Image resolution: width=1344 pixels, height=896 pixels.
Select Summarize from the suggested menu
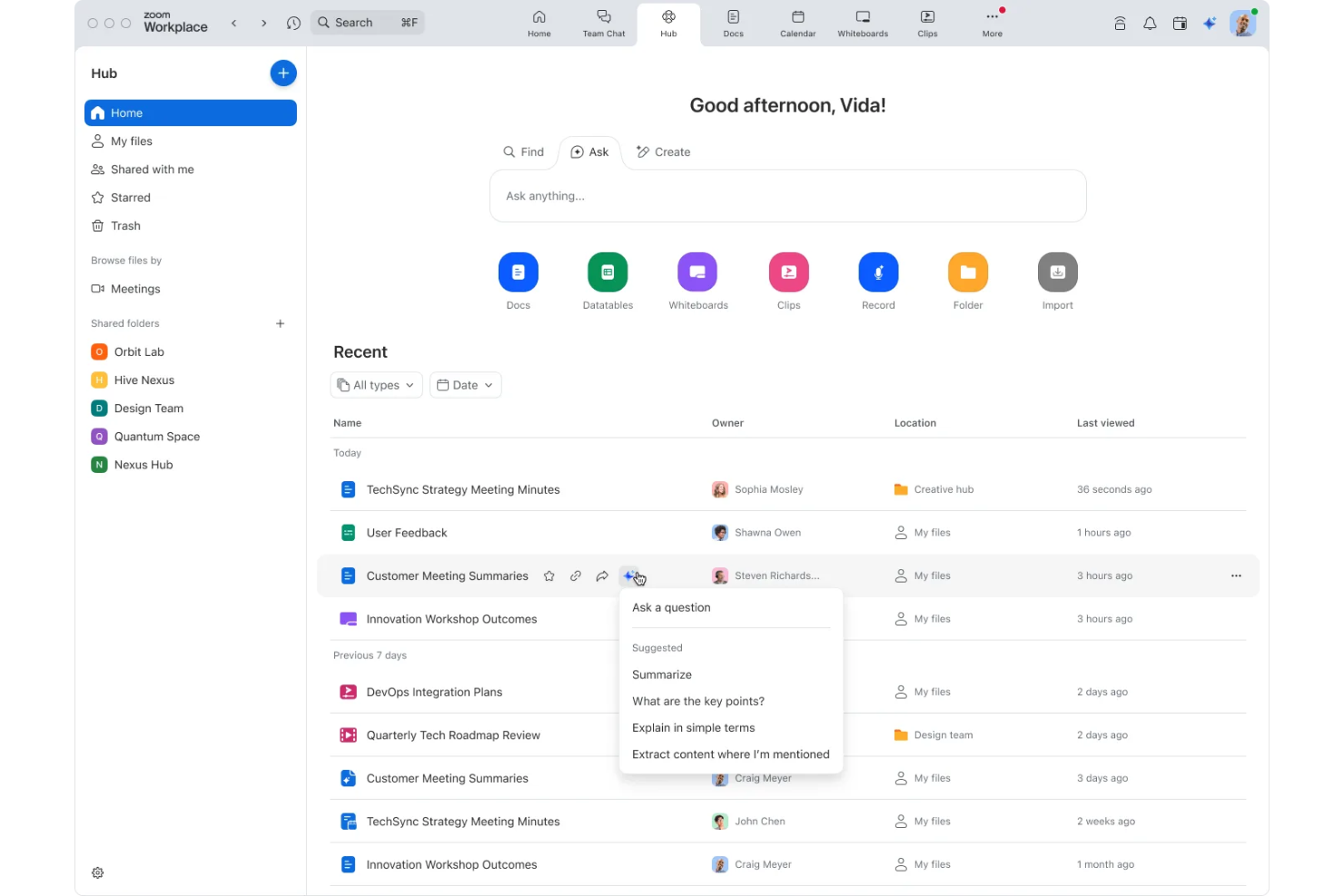661,674
